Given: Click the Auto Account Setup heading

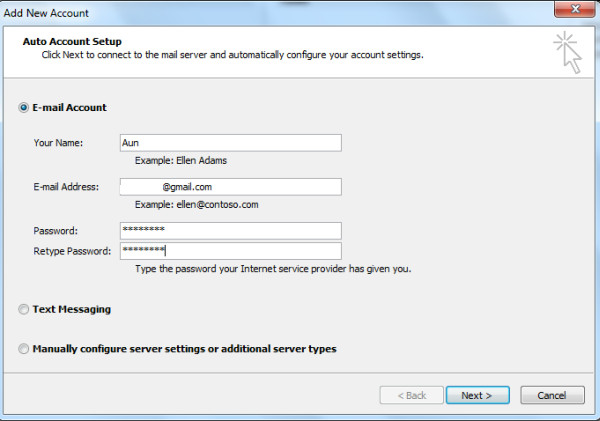Looking at the screenshot, I should [x=72, y=41].
